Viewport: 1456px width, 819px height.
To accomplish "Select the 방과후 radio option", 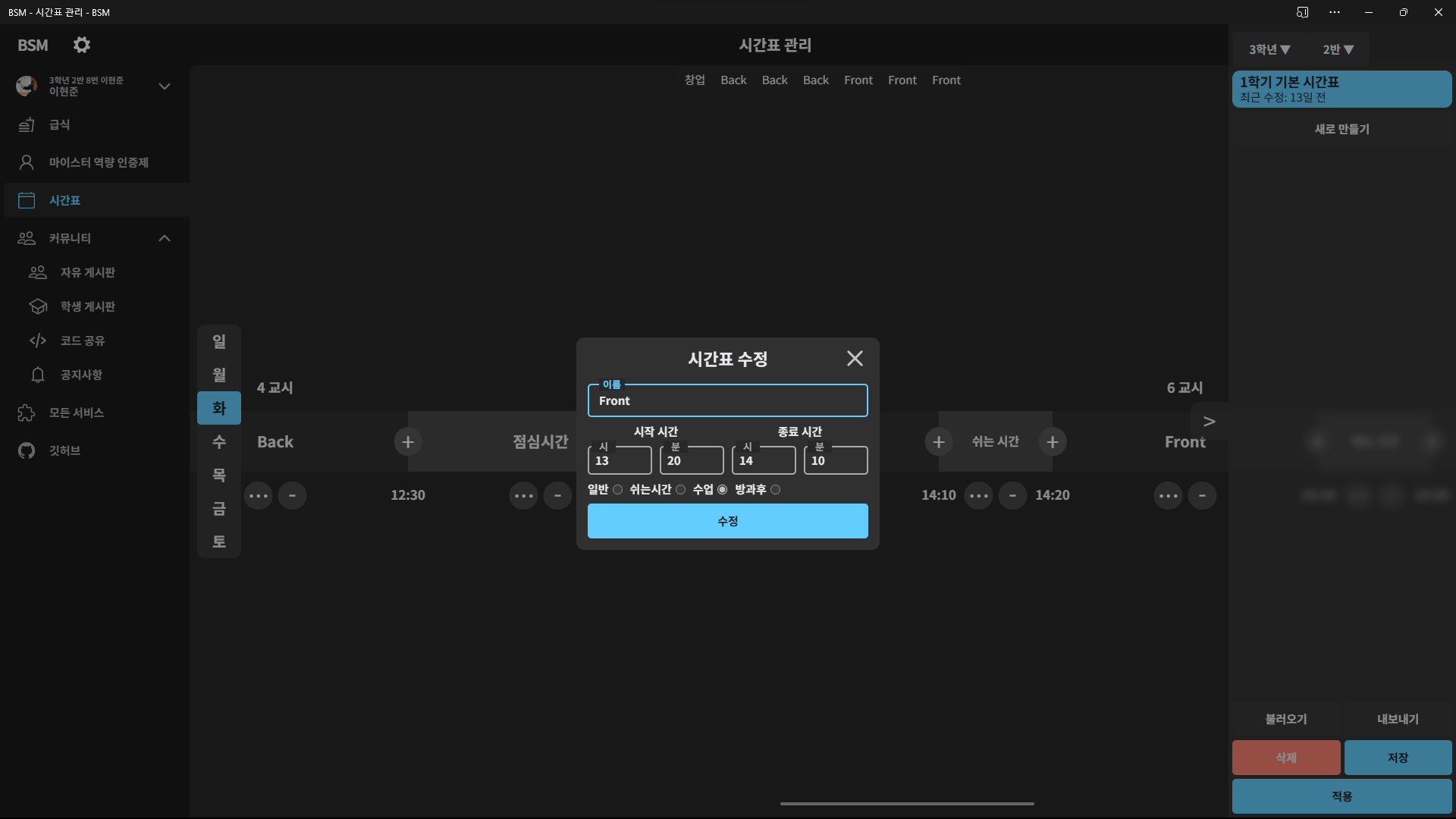I will point(775,490).
